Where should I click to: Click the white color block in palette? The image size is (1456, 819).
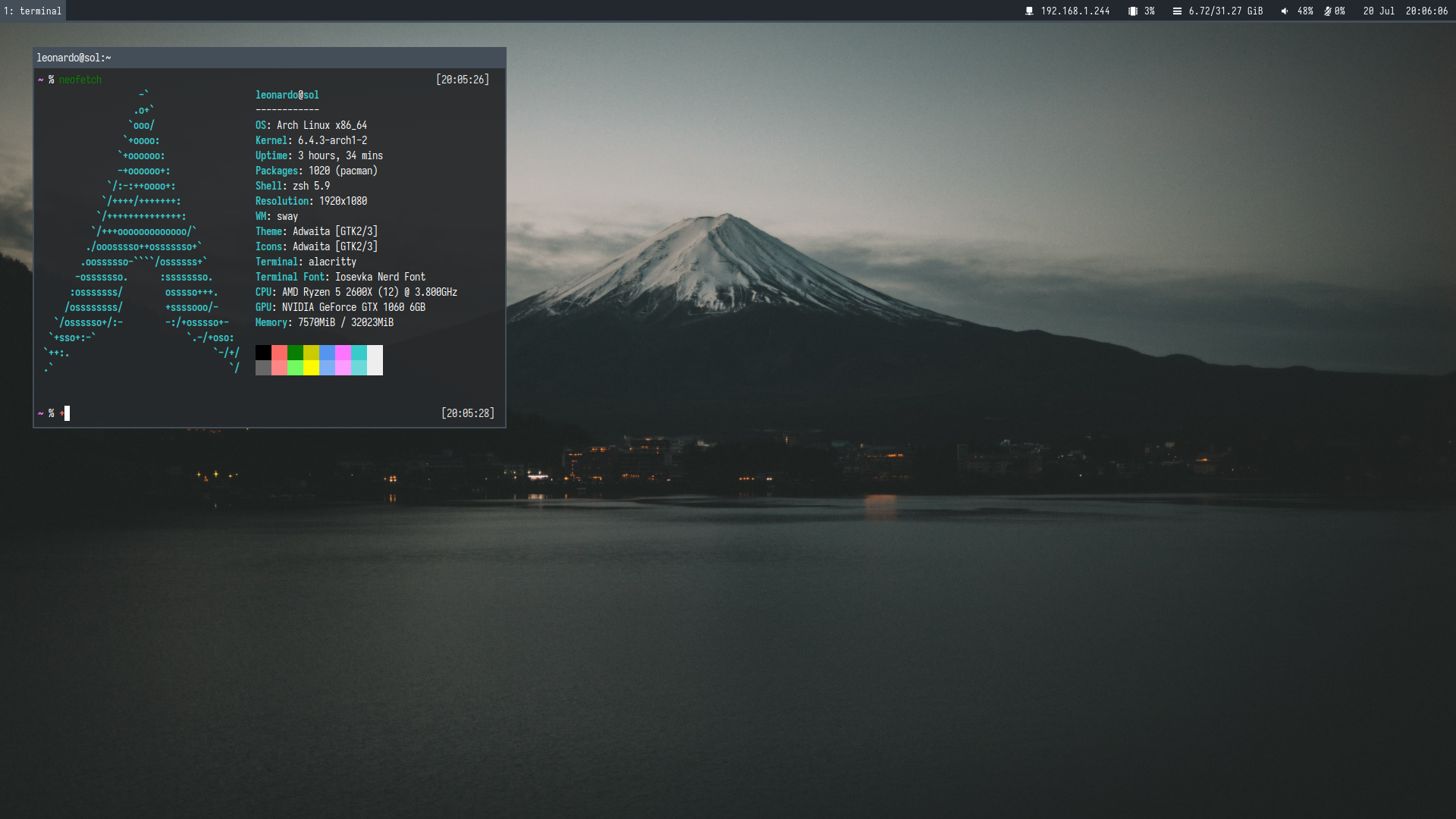click(x=375, y=360)
